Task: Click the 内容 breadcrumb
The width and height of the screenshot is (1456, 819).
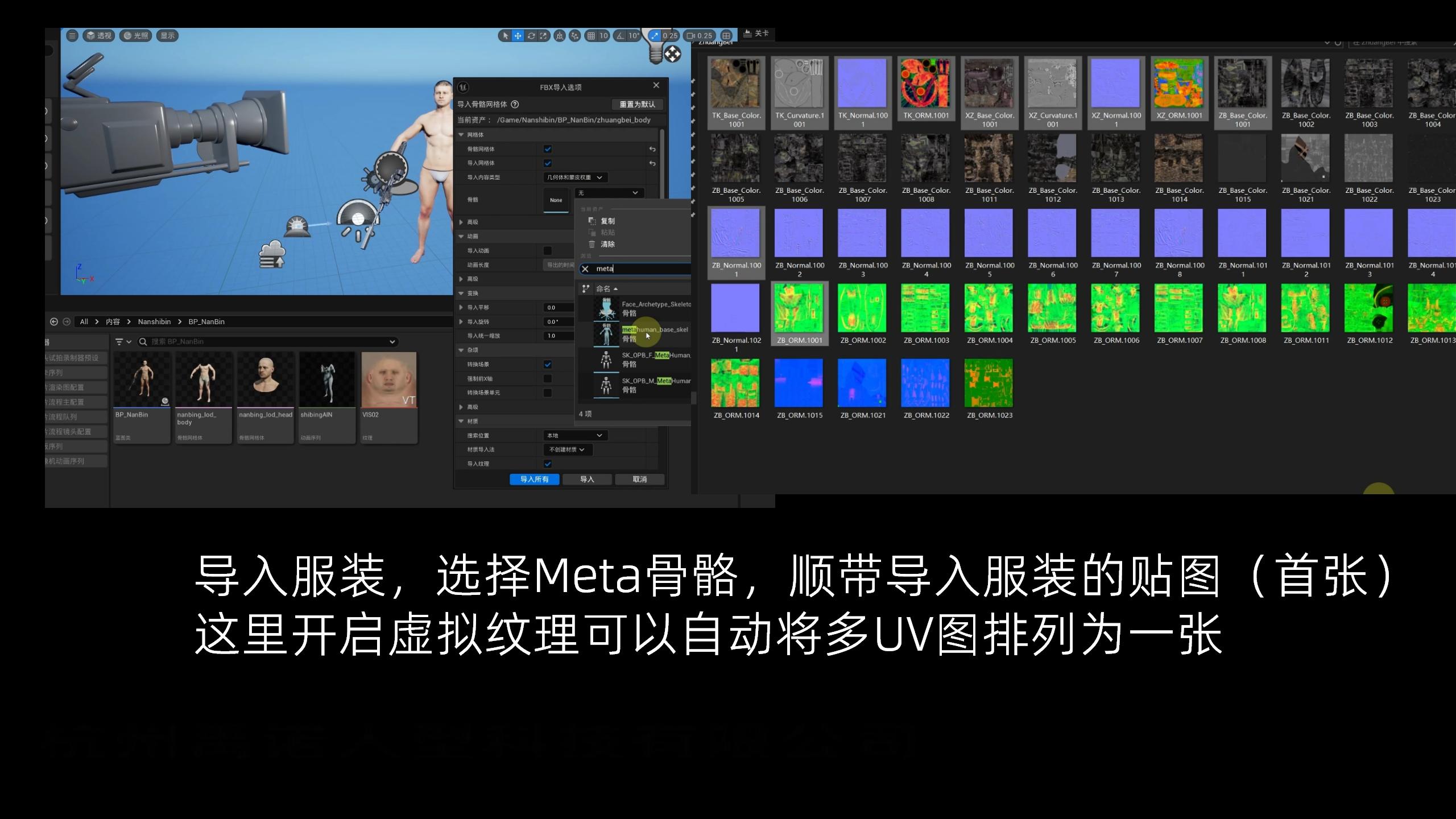Action: [113, 321]
